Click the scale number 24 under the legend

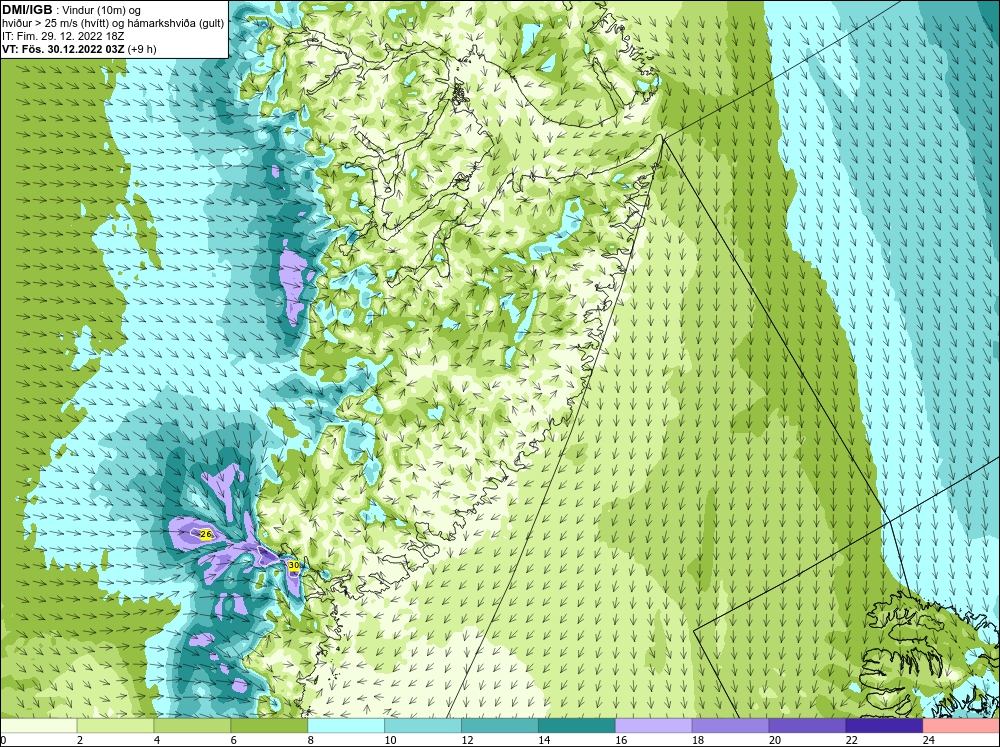click(x=929, y=740)
